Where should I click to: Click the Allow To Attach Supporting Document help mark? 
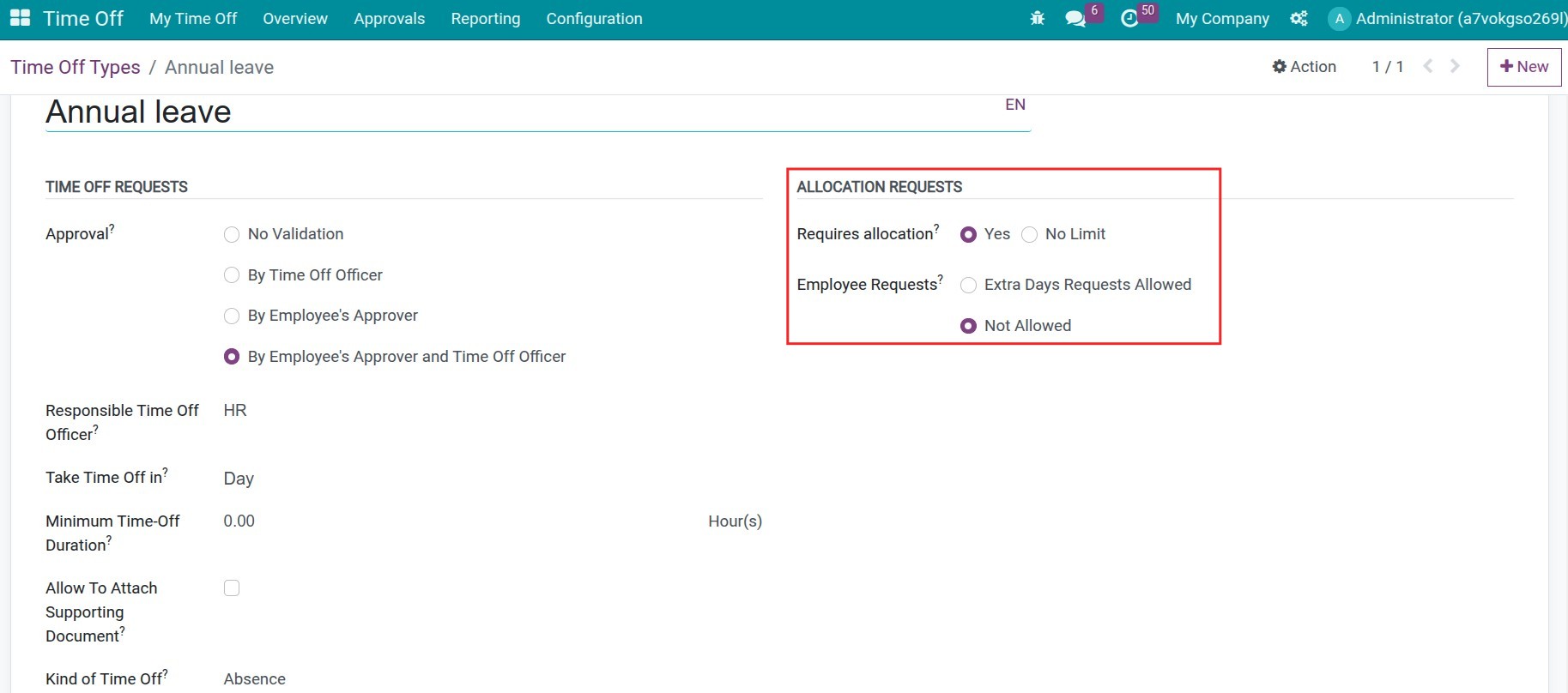[x=123, y=630]
